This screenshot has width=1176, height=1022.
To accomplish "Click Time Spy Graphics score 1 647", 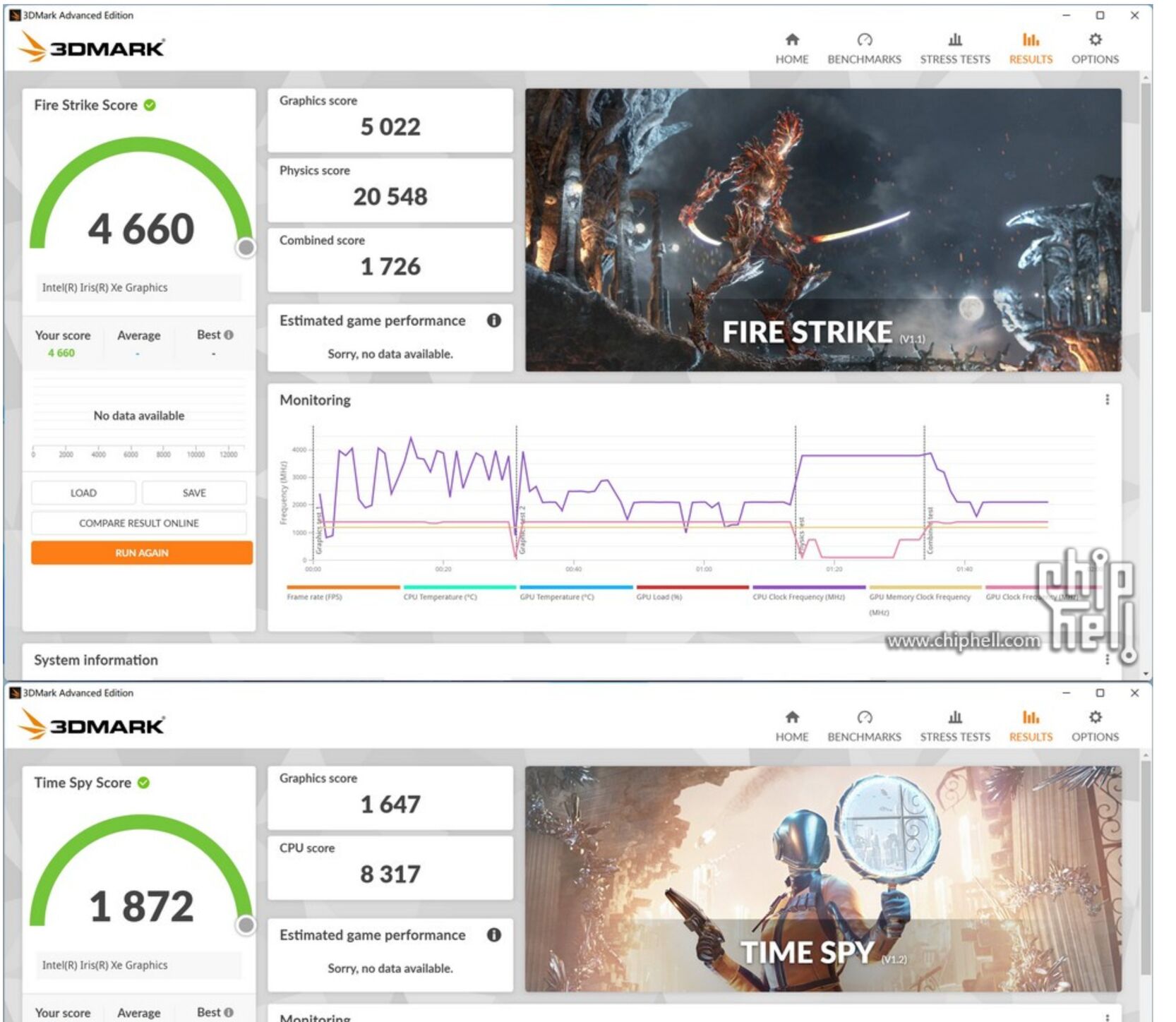I will coord(390,805).
